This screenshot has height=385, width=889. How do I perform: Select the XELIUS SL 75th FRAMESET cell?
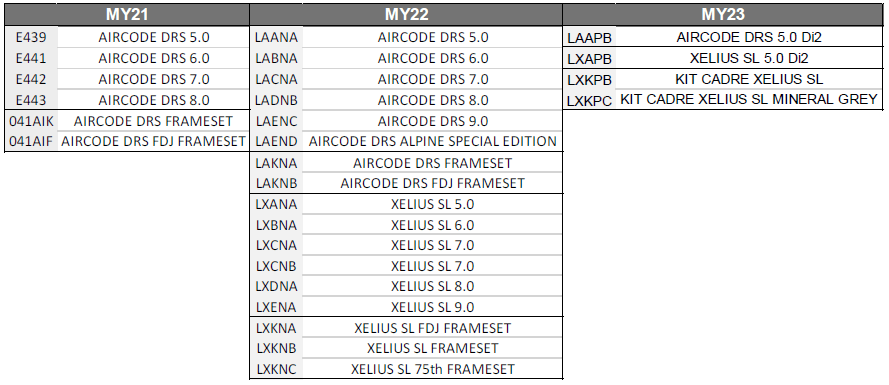click(x=433, y=369)
